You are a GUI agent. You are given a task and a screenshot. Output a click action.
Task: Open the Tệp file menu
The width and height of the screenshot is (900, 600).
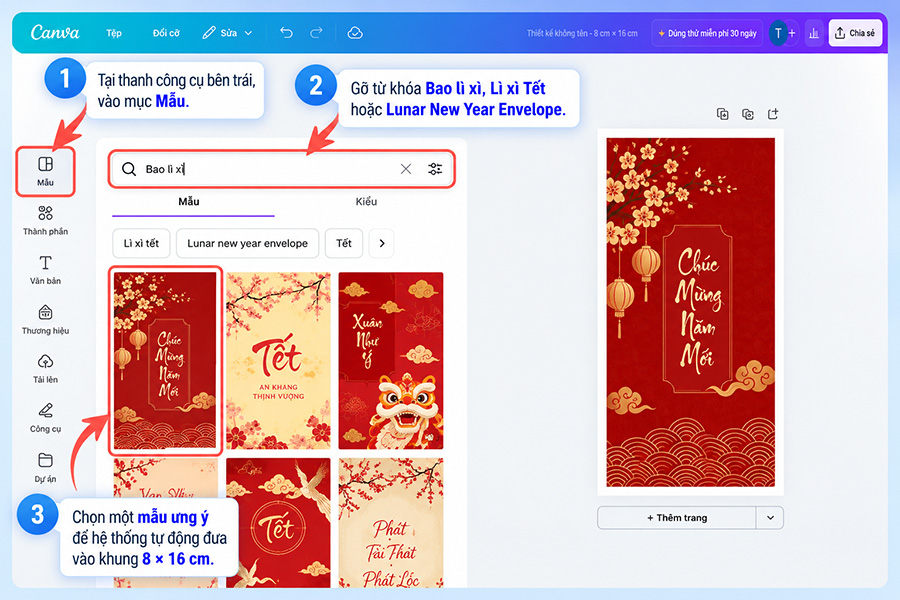click(114, 33)
